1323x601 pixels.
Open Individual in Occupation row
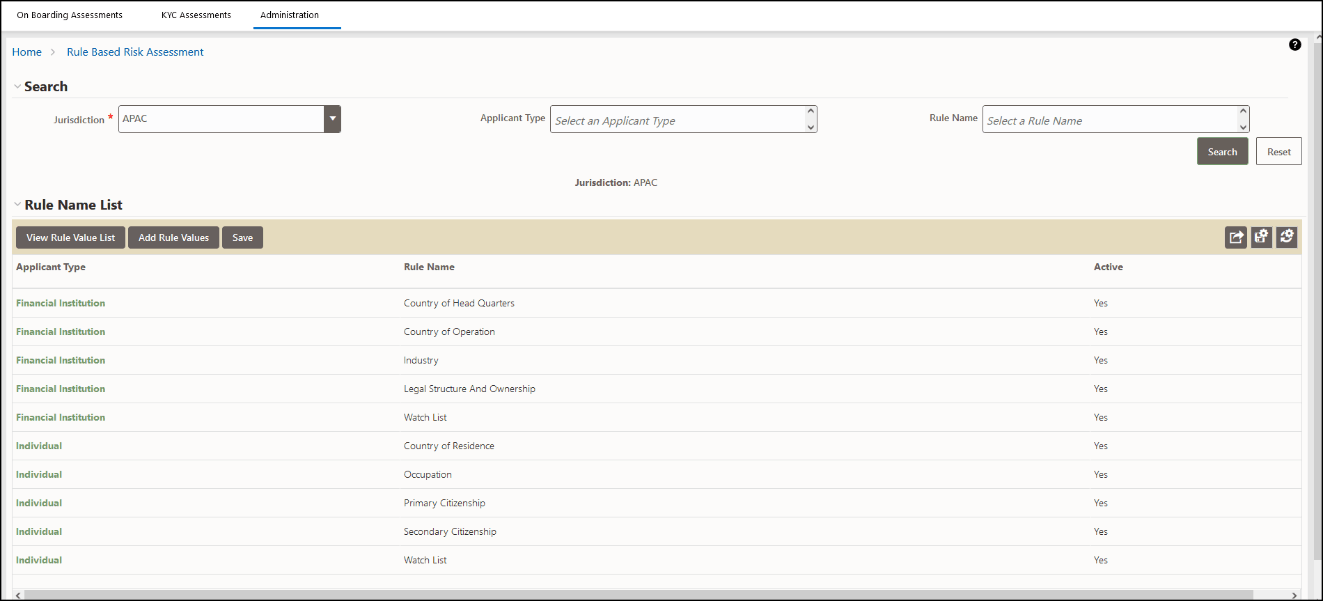point(39,475)
